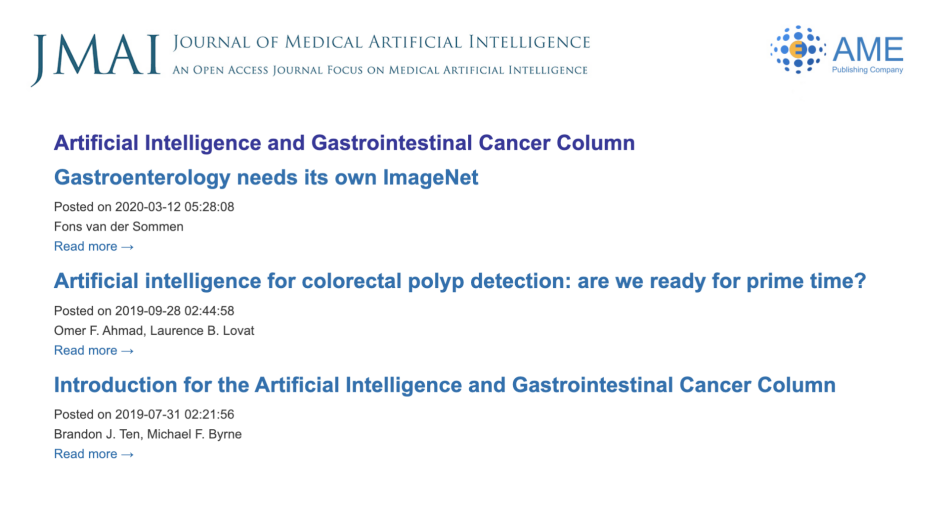Viewport: 947px width, 529px height.
Task: Open 'Introduction for the Artificial Intelligence' column article
Action: (445, 385)
